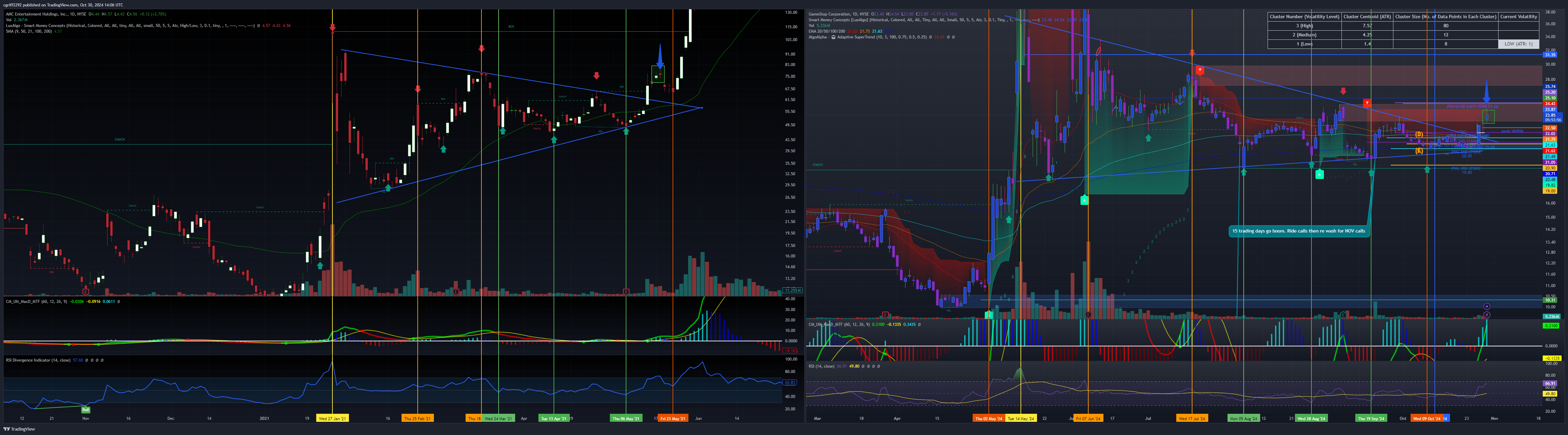Click the 7.57 cluster centroid cell
This screenshot has width=1568, height=435.
(x=1367, y=26)
